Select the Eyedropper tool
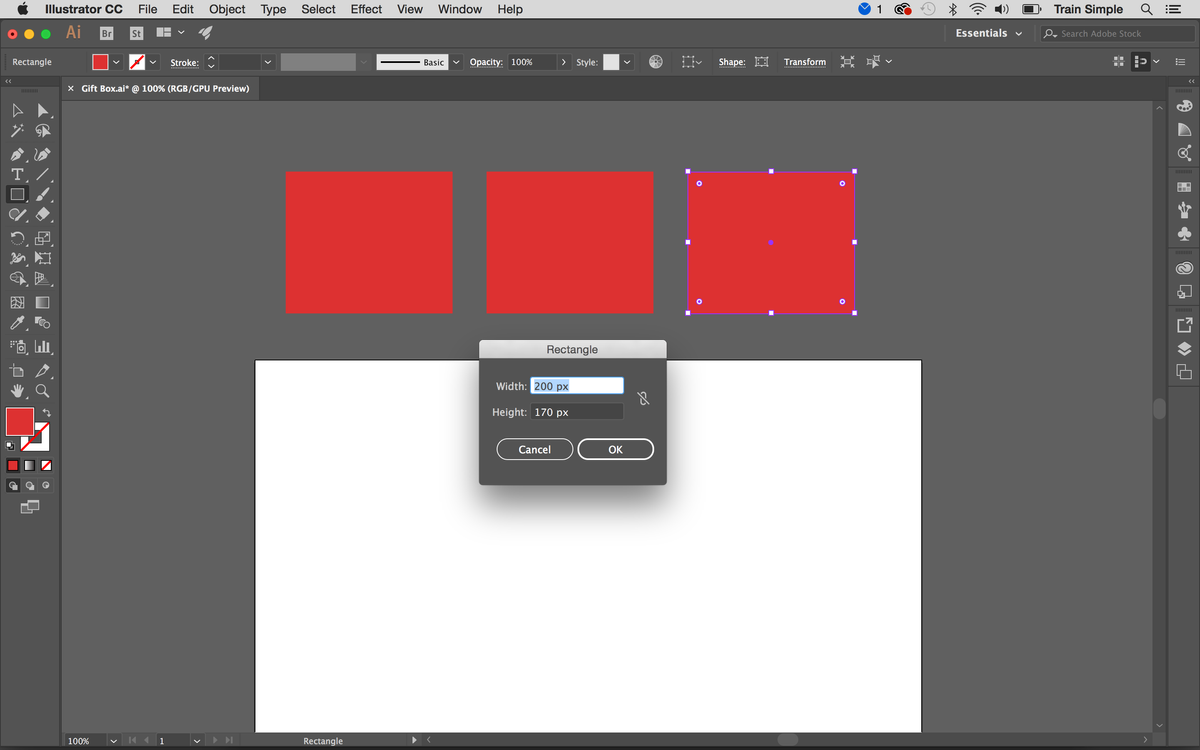Screen dimensions: 1200x750 click(x=16, y=322)
